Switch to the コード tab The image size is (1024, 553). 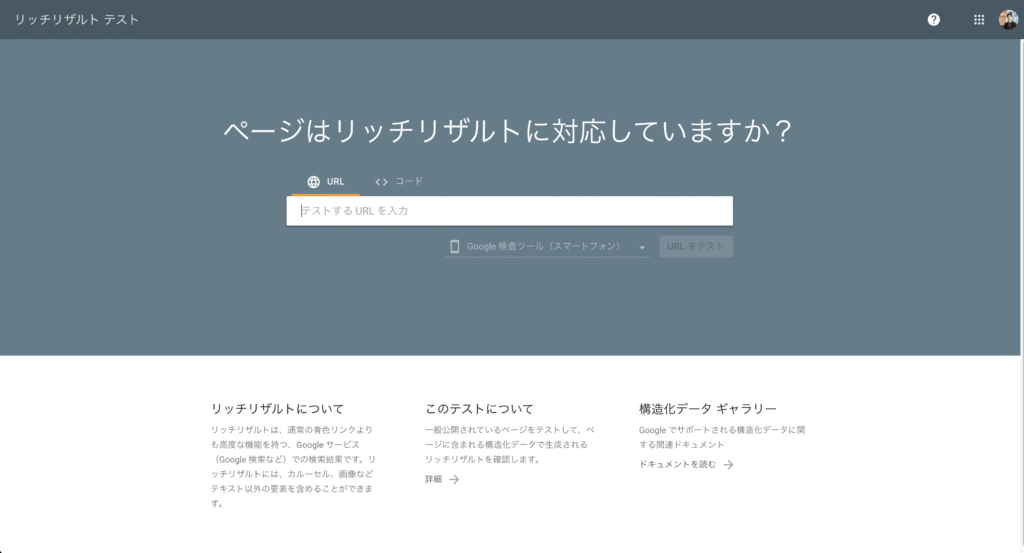pos(399,182)
